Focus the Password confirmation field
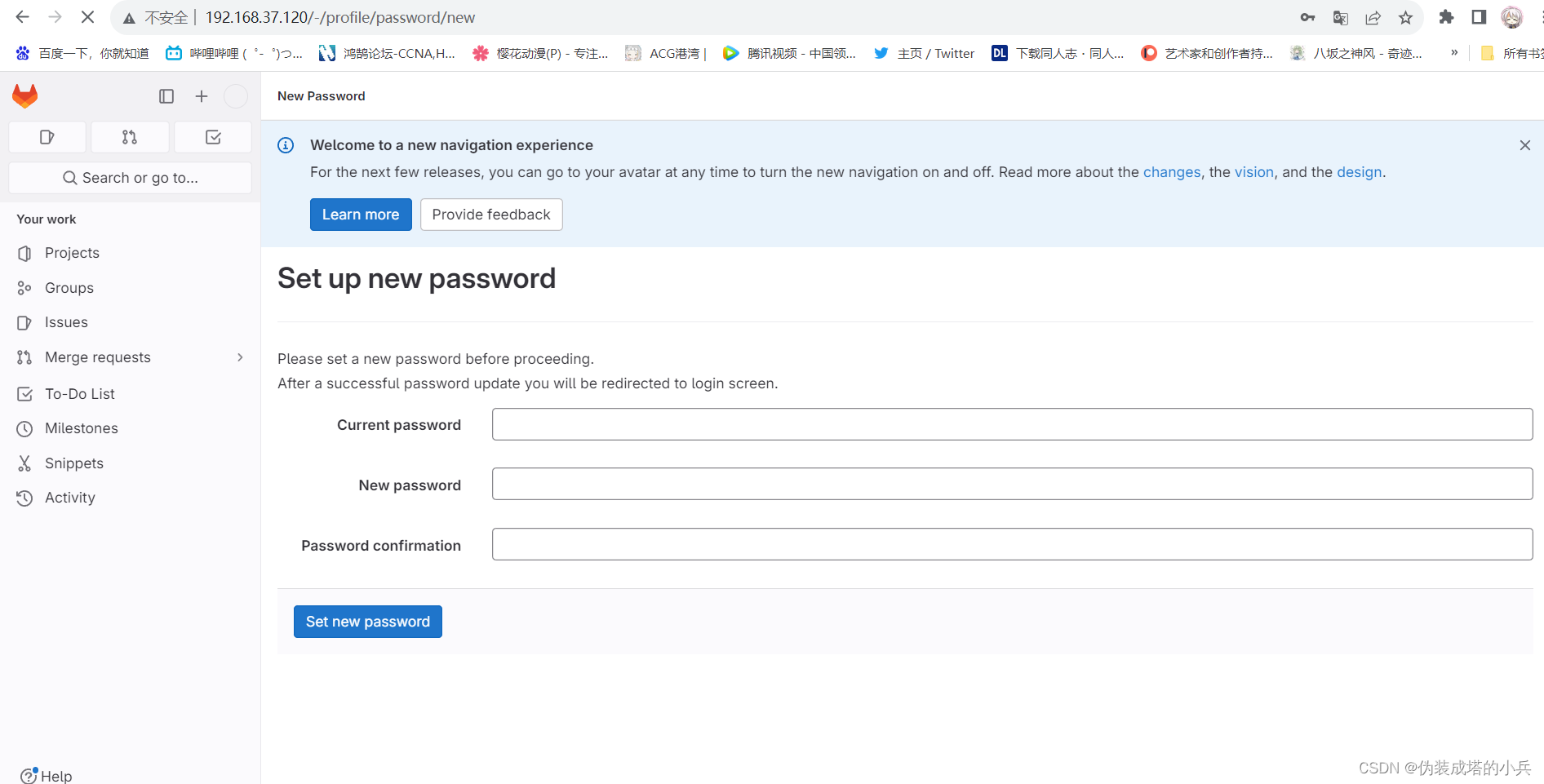The image size is (1544, 784). 1012,544
